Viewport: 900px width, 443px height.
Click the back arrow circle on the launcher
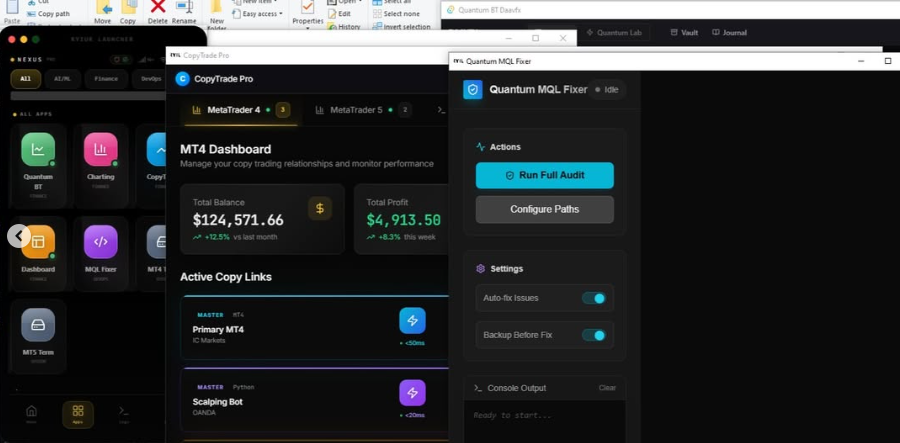pyautogui.click(x=19, y=236)
